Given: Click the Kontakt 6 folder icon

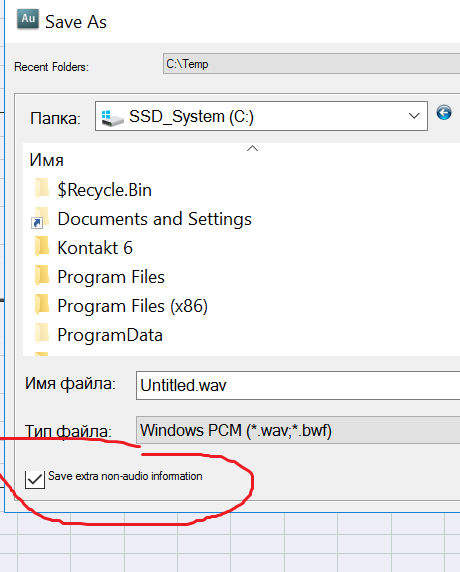Looking at the screenshot, I should 42,247.
